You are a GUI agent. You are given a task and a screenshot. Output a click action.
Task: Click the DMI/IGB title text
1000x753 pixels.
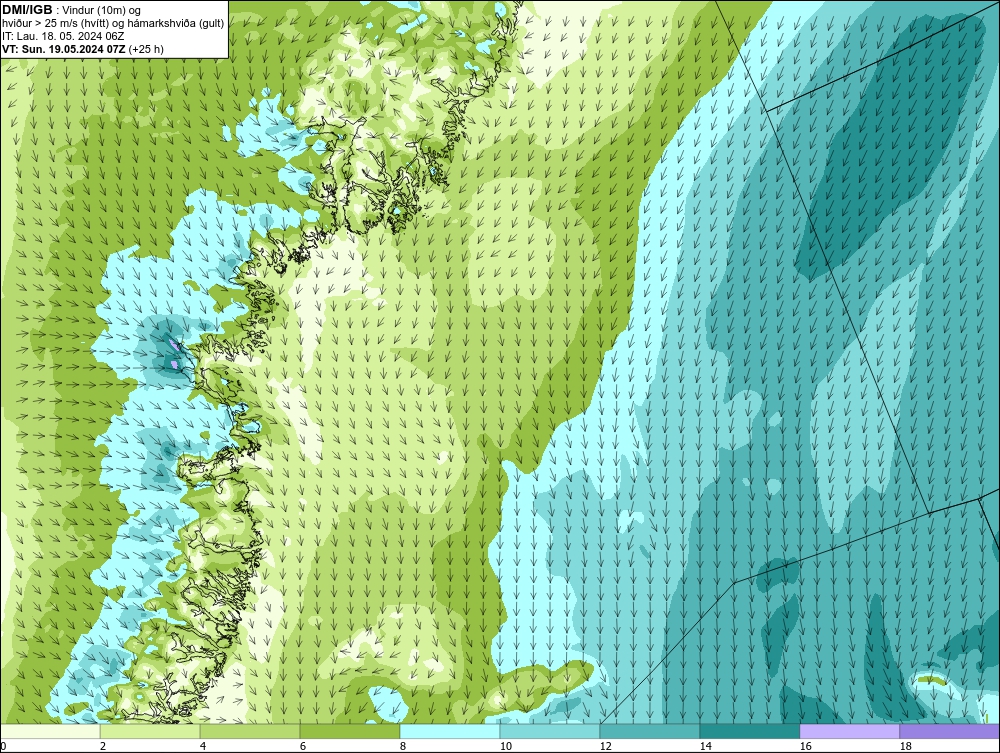tap(27, 10)
